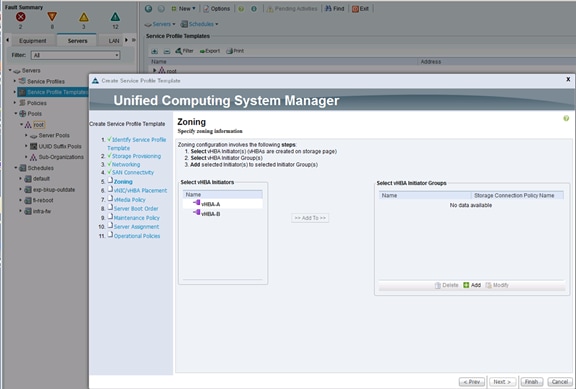Viewport: 576px width, 389px height.
Task: Go to Server Assignment step
Action: click(136, 227)
